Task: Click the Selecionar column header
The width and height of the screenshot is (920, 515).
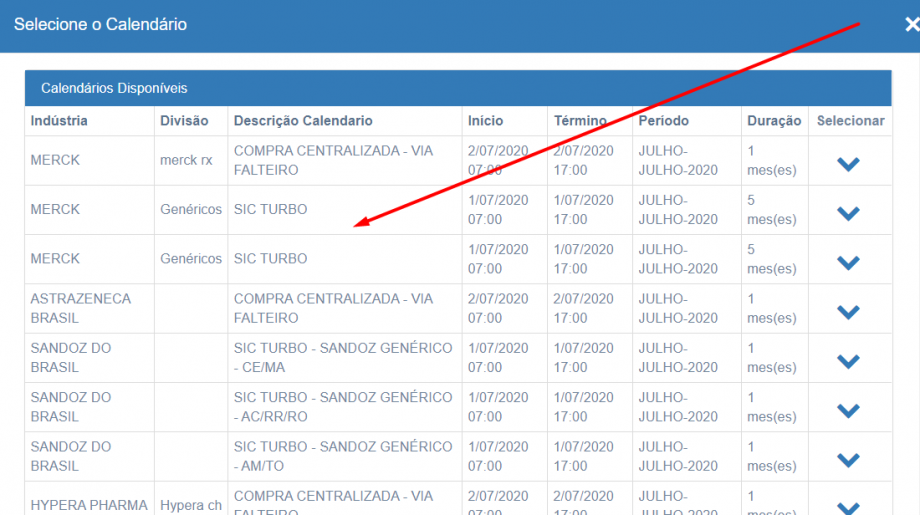Action: coord(850,121)
